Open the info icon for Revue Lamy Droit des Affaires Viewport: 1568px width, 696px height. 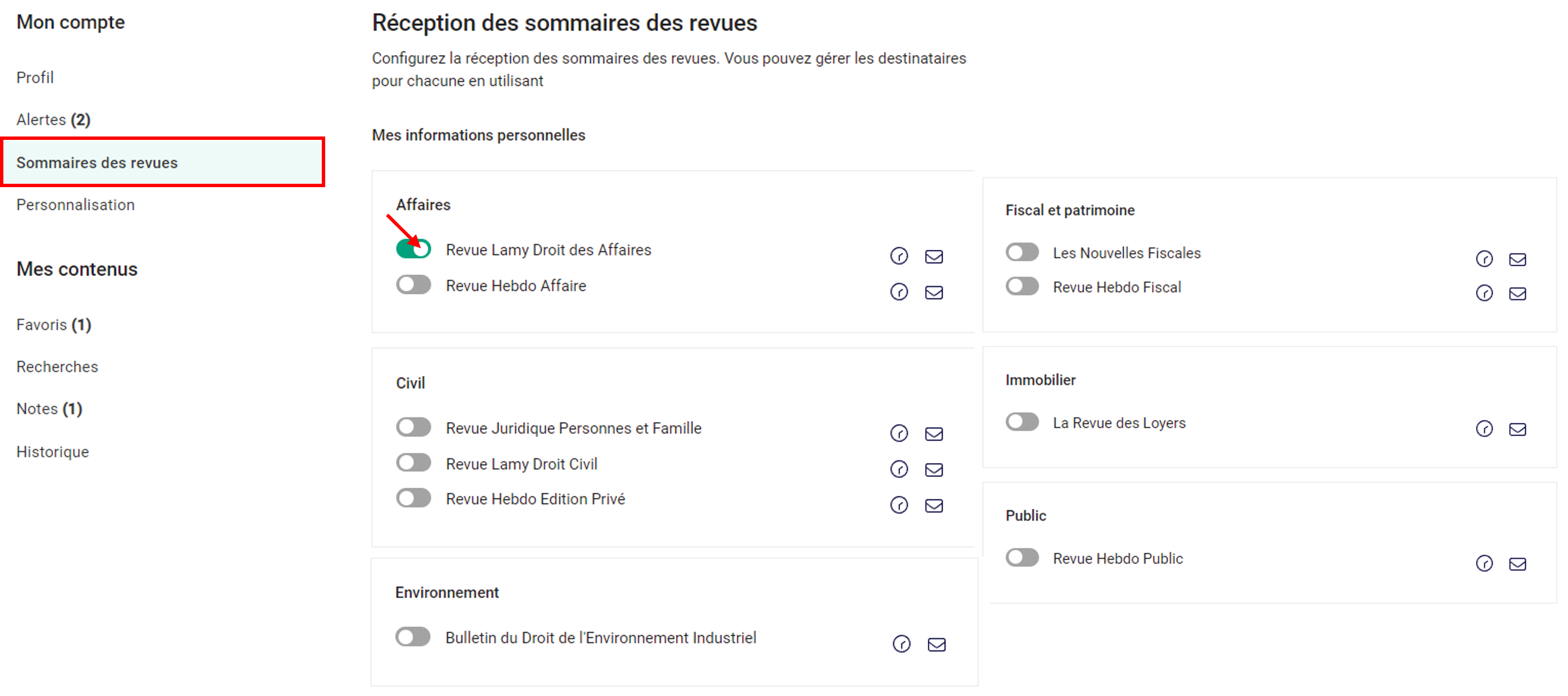coord(900,256)
